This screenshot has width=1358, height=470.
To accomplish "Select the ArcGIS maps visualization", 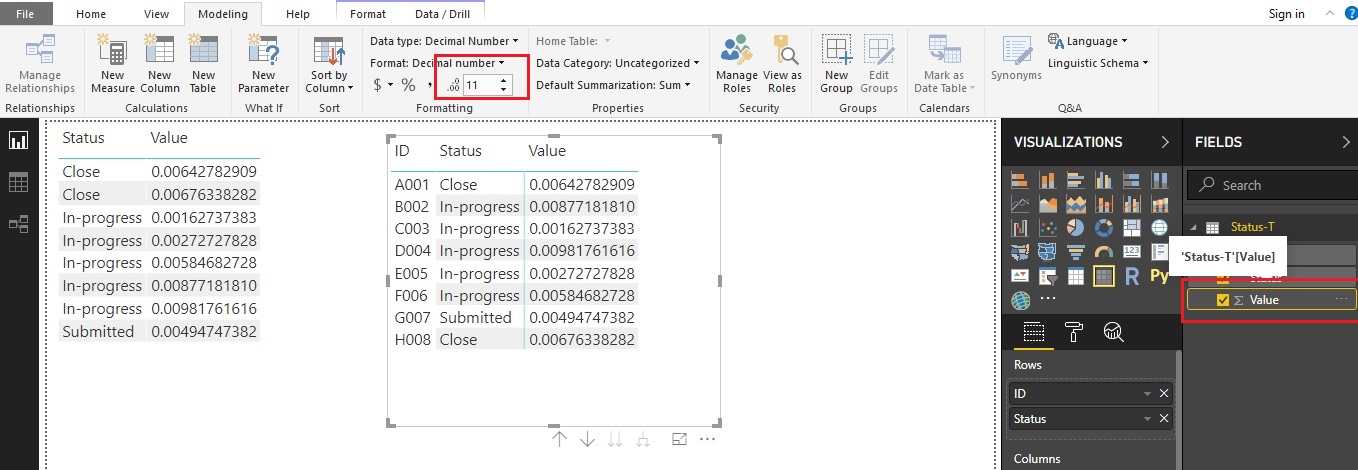I will 1020,299.
